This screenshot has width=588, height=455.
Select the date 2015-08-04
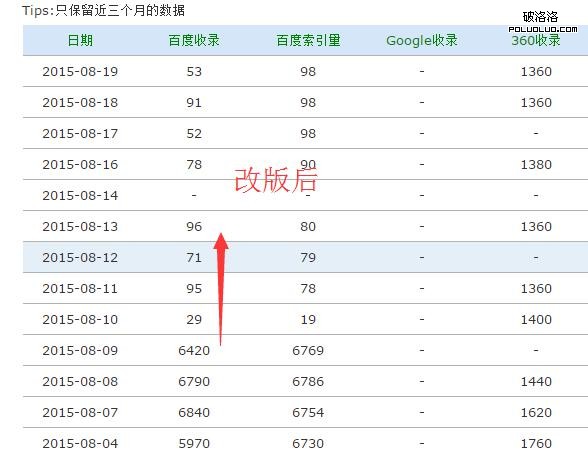pyautogui.click(x=80, y=443)
